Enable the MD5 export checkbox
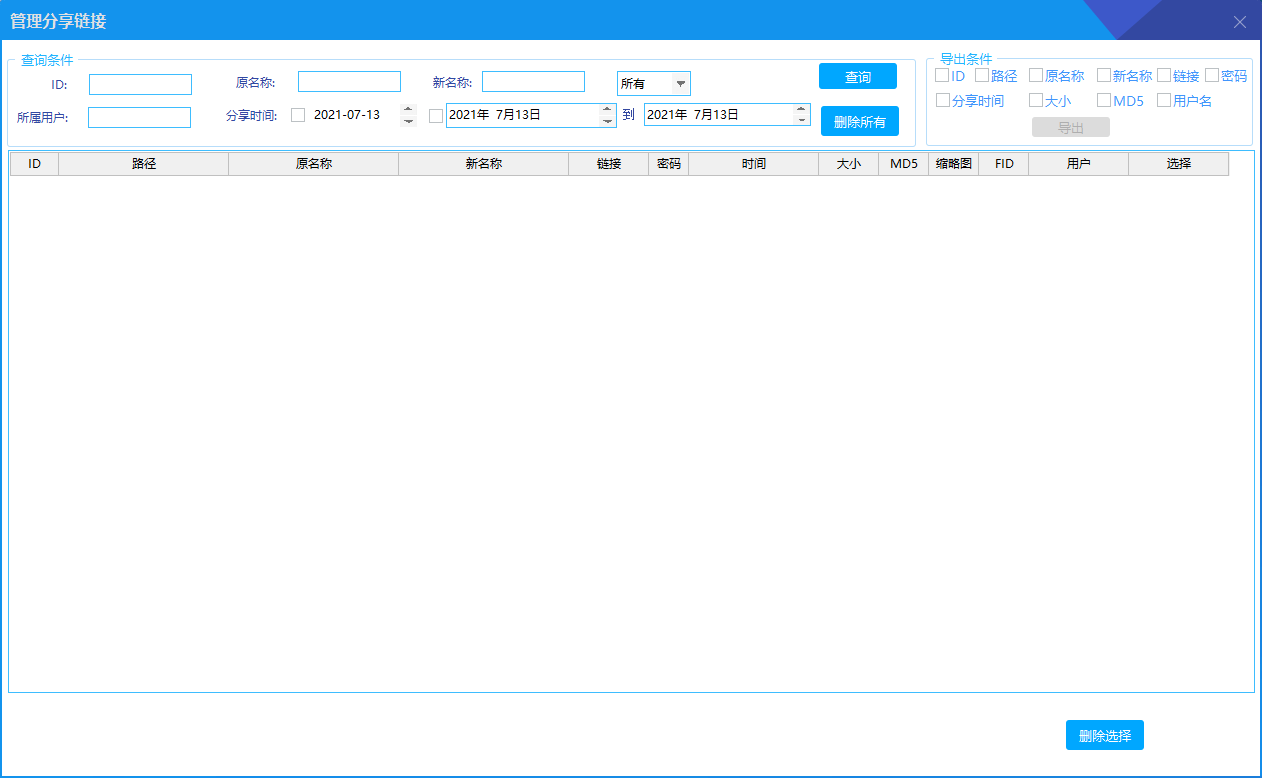The width and height of the screenshot is (1262, 778). click(1104, 100)
